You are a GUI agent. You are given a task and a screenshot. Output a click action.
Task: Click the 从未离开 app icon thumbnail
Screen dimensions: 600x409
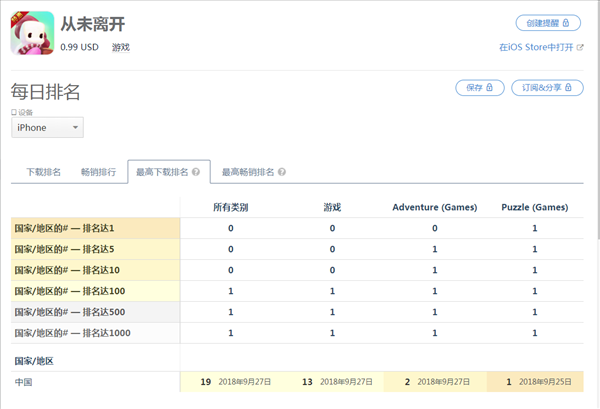[32, 32]
